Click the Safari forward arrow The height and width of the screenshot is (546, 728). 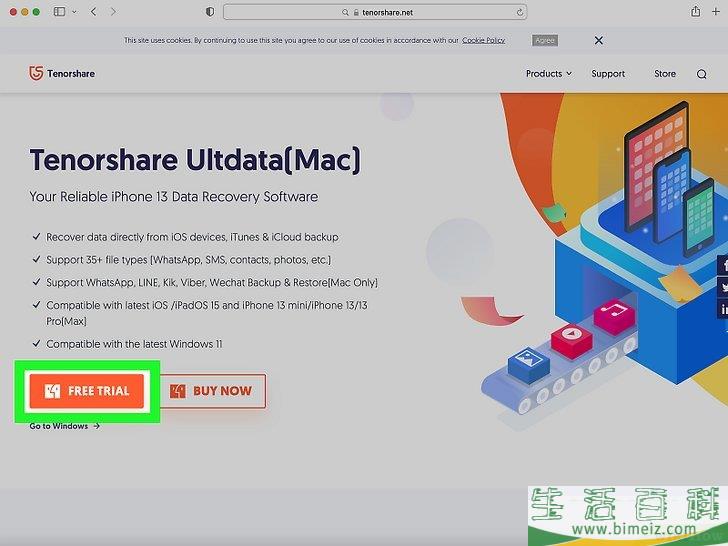113,12
